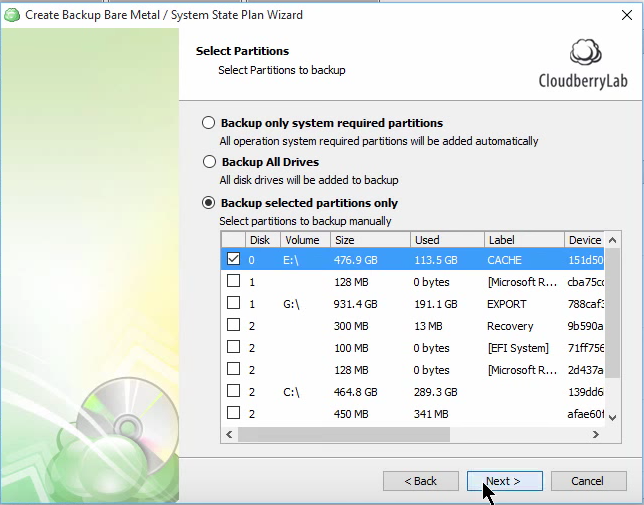Click the 289.3 GB used cell
The width and height of the screenshot is (644, 505).
(x=435, y=392)
